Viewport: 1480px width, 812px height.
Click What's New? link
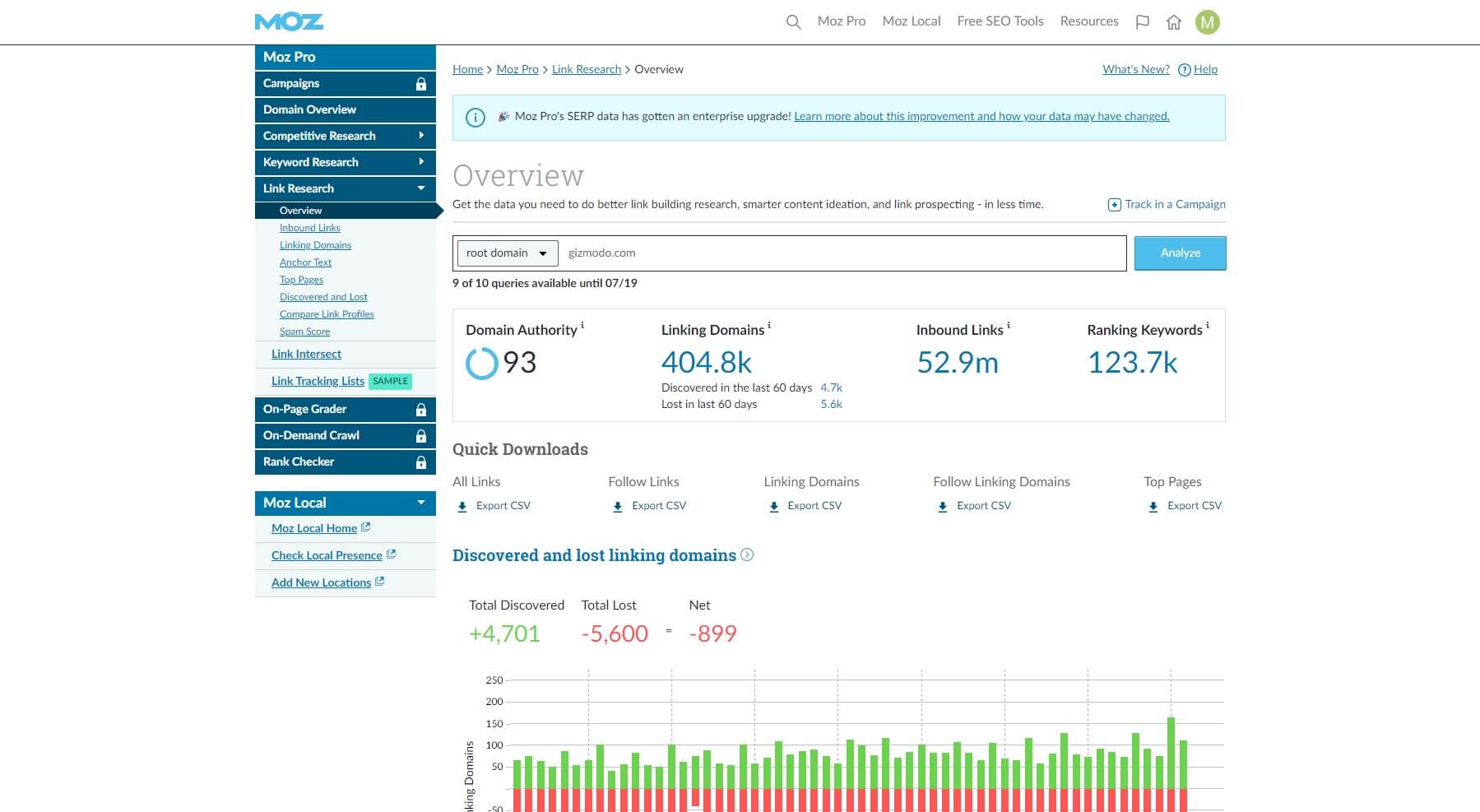coord(1135,70)
